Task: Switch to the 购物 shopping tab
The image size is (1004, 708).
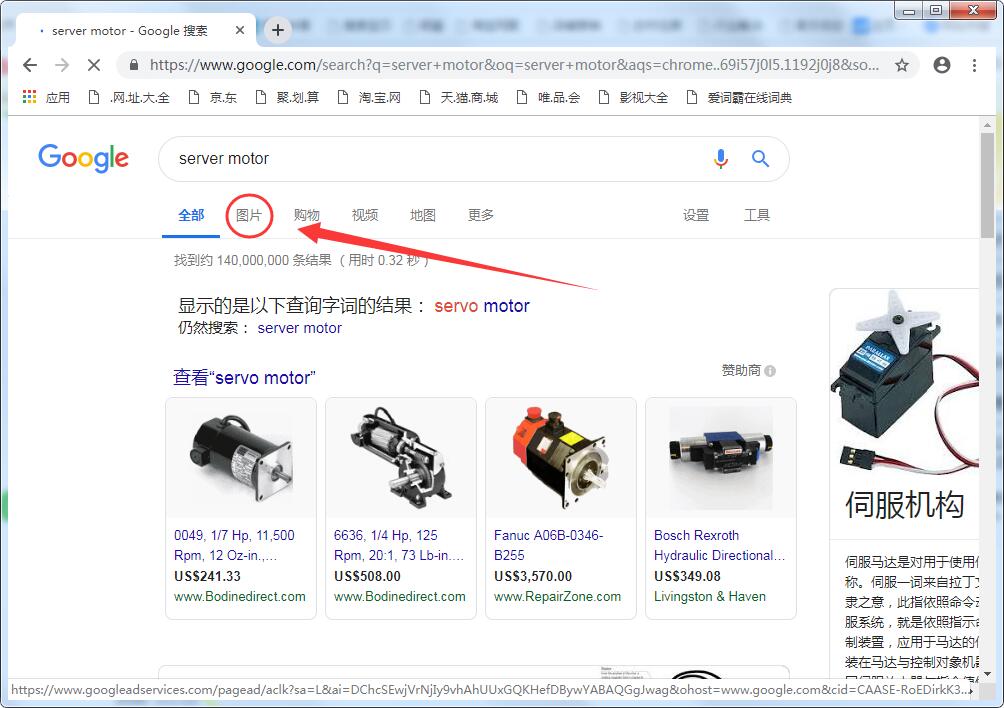Action: pyautogui.click(x=307, y=215)
